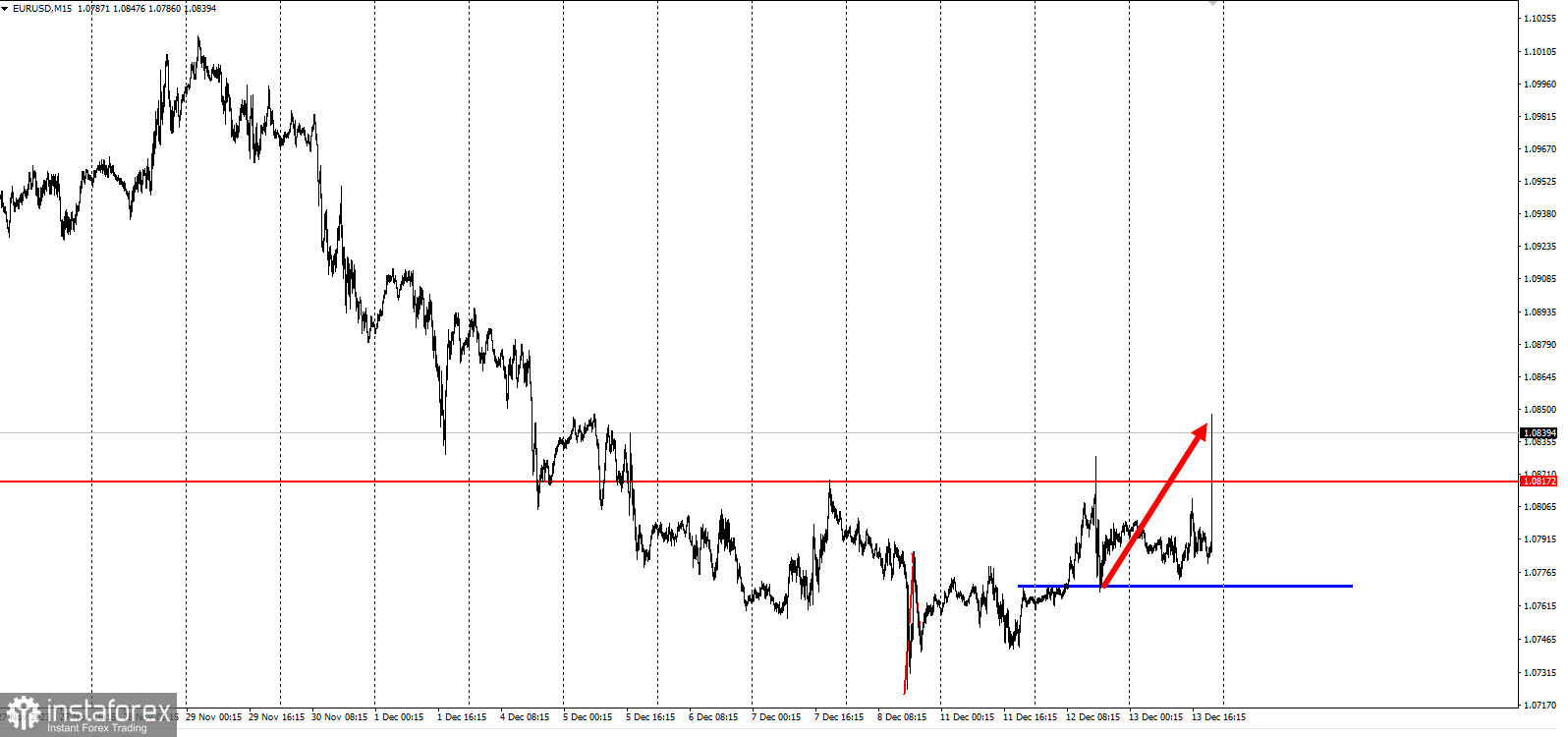Click the red price label 1.08172
1568x737 pixels.
[1540, 482]
